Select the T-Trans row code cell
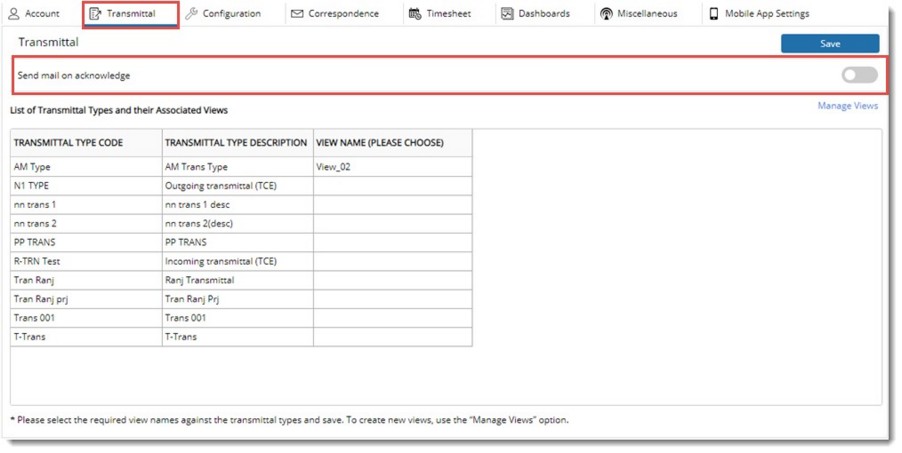This screenshot has width=902, height=453. click(86, 337)
